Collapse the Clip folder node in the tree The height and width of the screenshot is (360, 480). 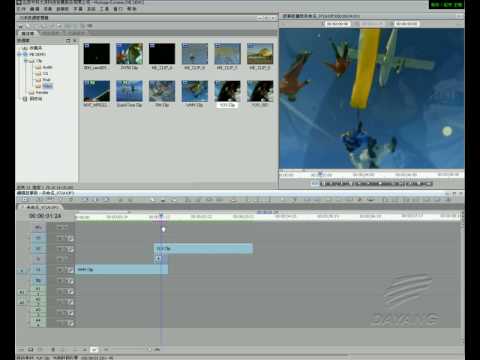(x=26, y=61)
